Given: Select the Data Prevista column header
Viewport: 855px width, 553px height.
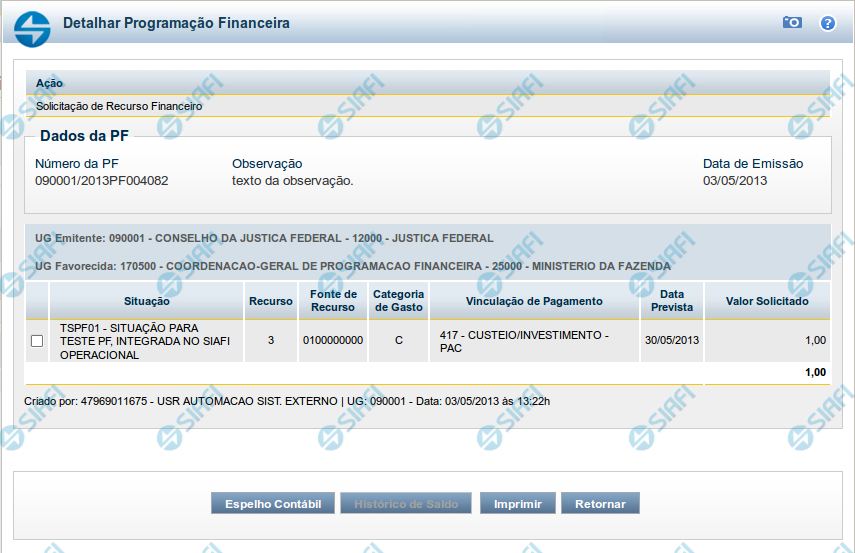Looking at the screenshot, I should click(672, 301).
